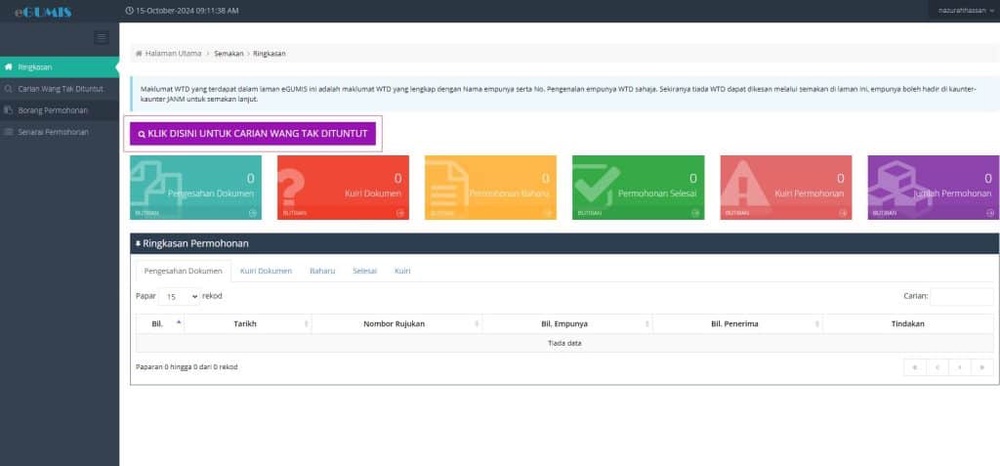Click Butiran link on Kuiri Dokumen card
The height and width of the screenshot is (466, 1000).
pos(293,213)
